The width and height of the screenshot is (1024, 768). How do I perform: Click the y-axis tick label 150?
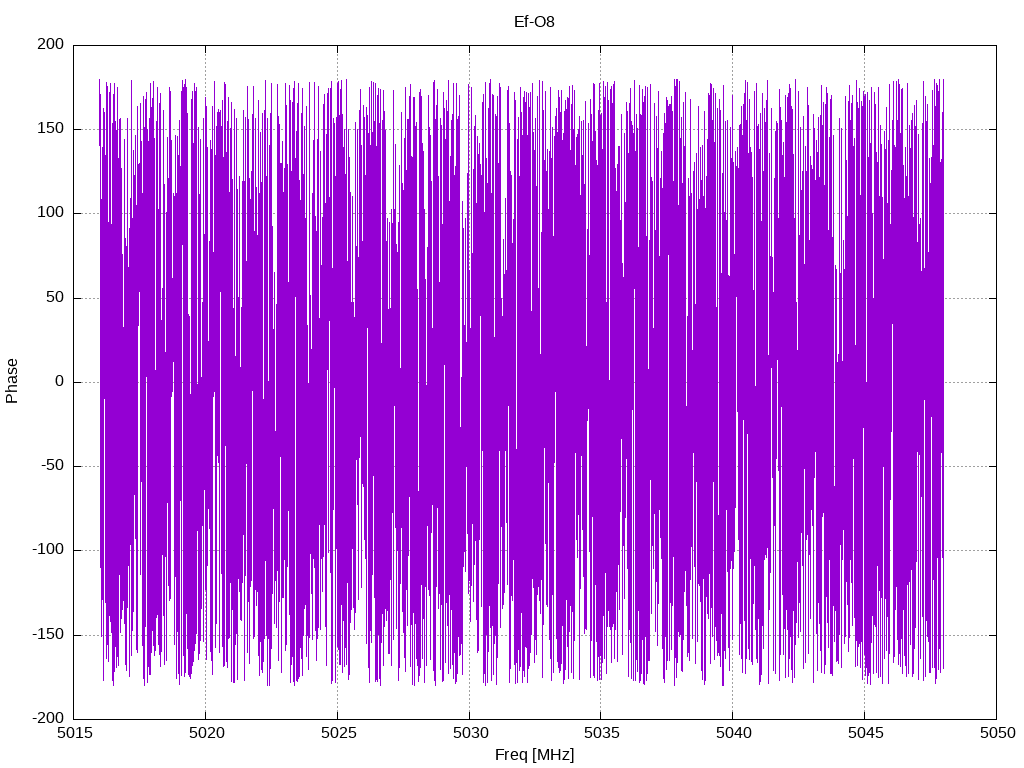pyautogui.click(x=51, y=129)
